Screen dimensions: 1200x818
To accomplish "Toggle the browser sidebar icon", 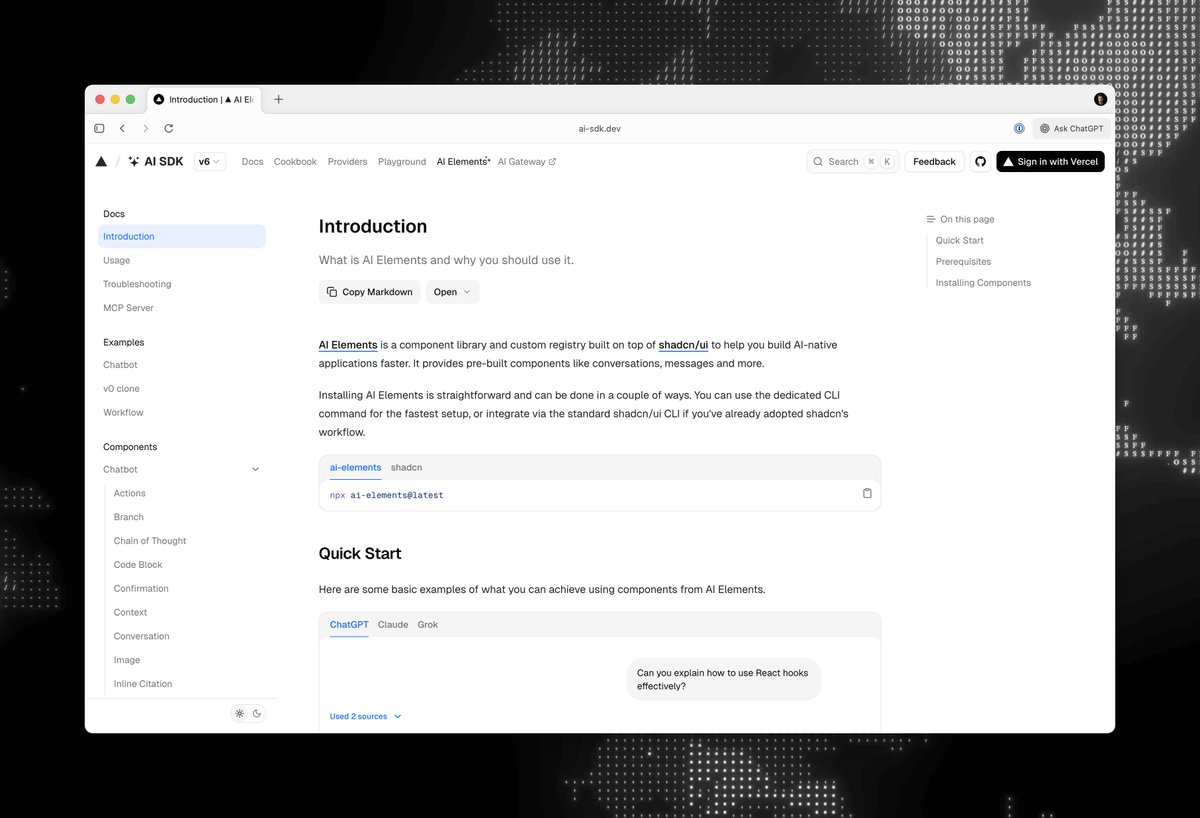I will 99,128.
